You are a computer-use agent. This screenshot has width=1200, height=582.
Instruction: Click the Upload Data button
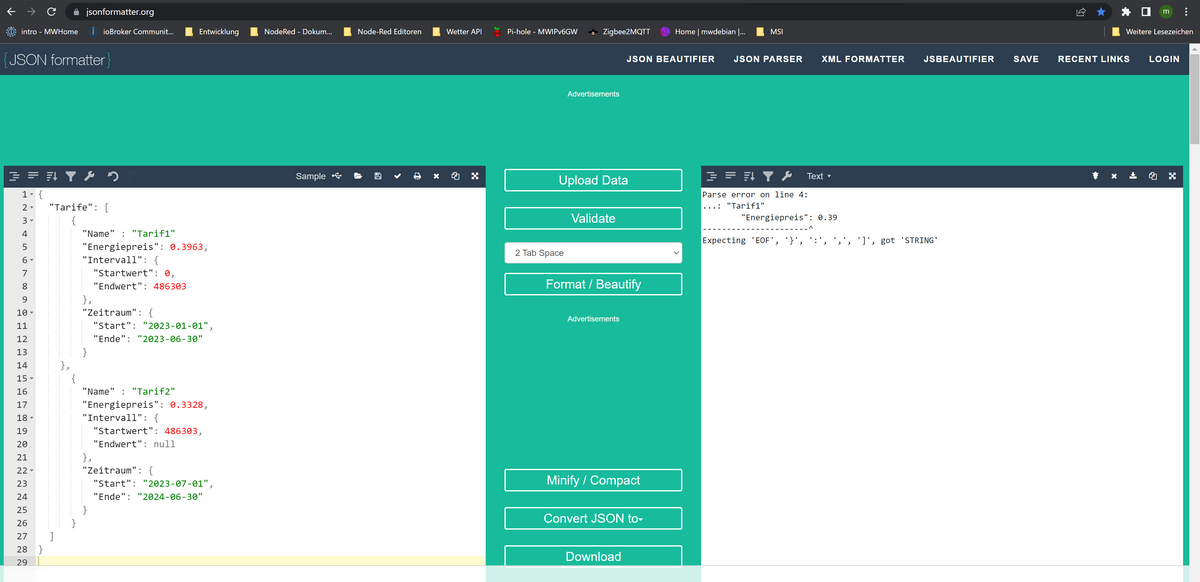tap(593, 180)
